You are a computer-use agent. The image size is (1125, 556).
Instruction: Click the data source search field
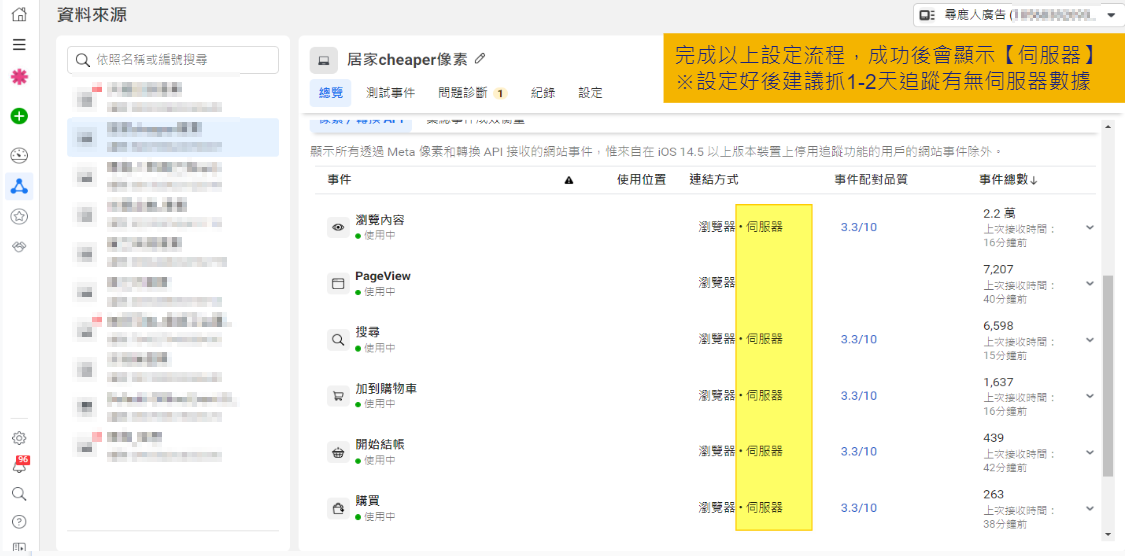pyautogui.click(x=173, y=60)
